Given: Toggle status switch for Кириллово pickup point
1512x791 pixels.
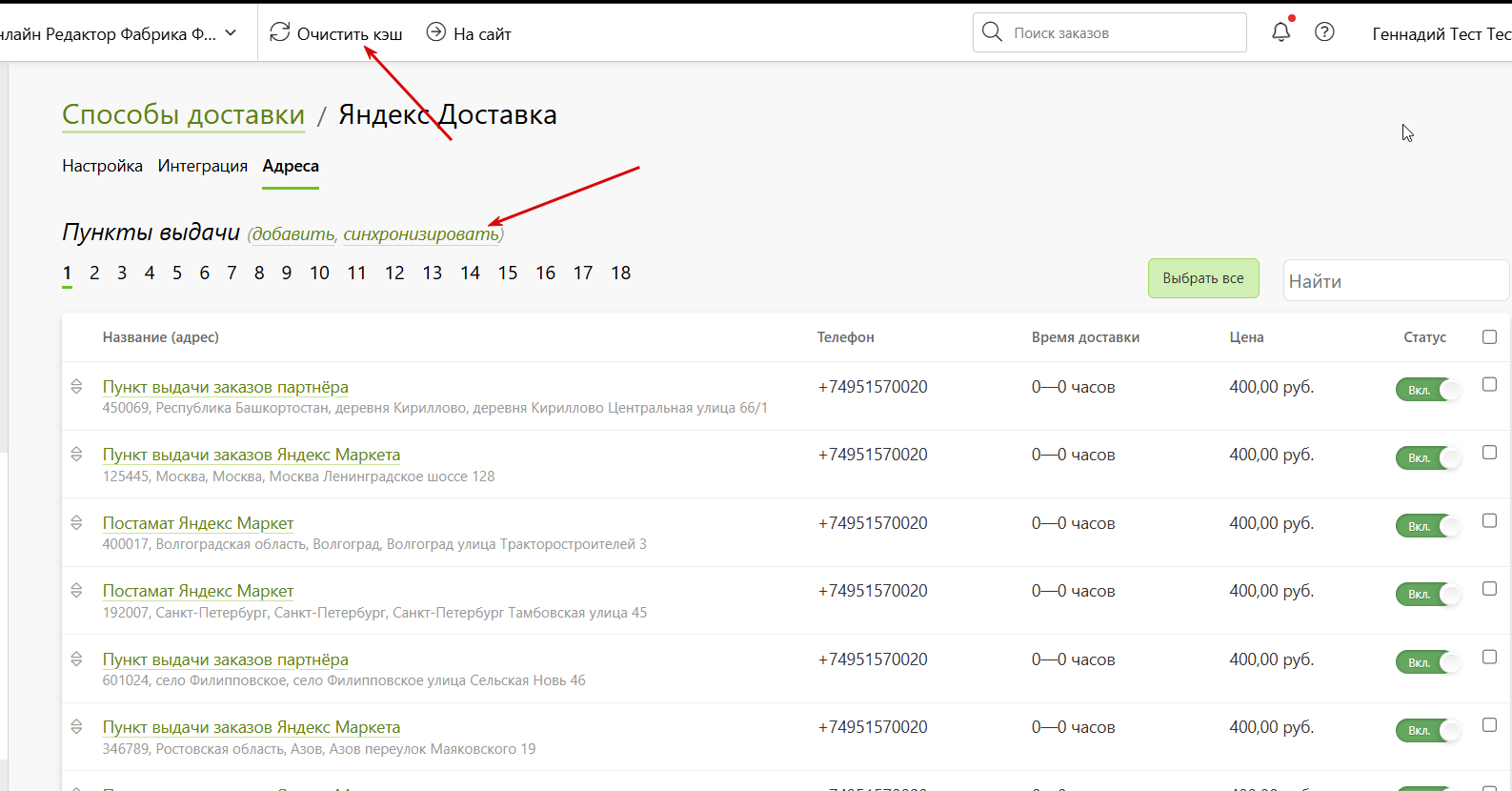Looking at the screenshot, I should pos(1428,390).
